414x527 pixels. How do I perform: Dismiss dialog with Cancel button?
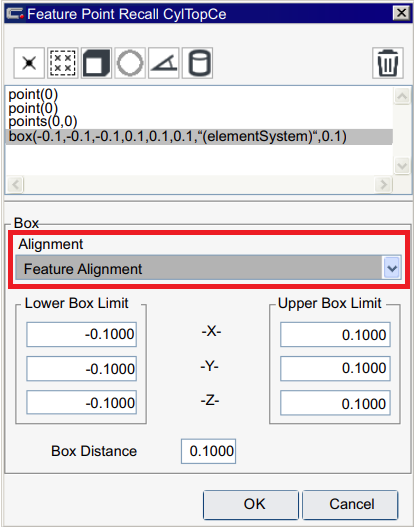pos(350,504)
